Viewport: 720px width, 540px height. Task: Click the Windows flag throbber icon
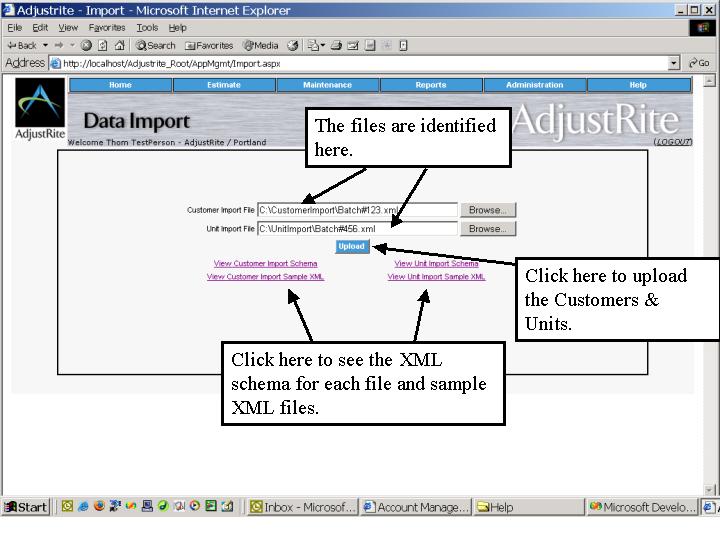coord(703,28)
